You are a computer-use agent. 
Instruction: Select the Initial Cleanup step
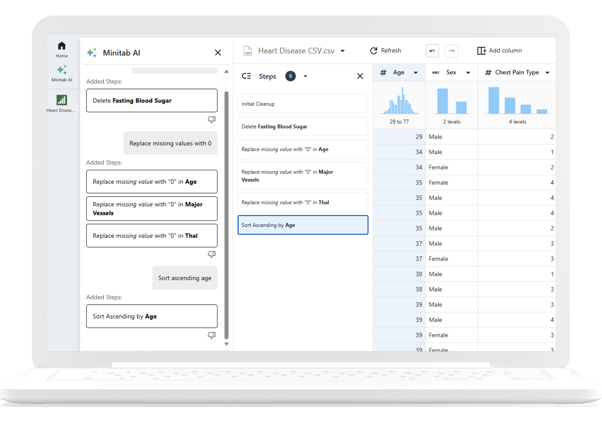303,104
